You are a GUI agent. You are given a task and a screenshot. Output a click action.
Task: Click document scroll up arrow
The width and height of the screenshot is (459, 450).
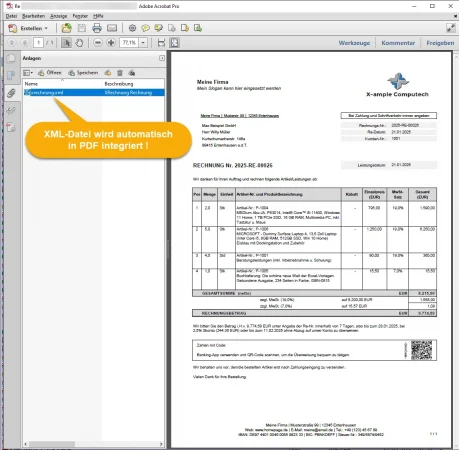click(x=456, y=57)
